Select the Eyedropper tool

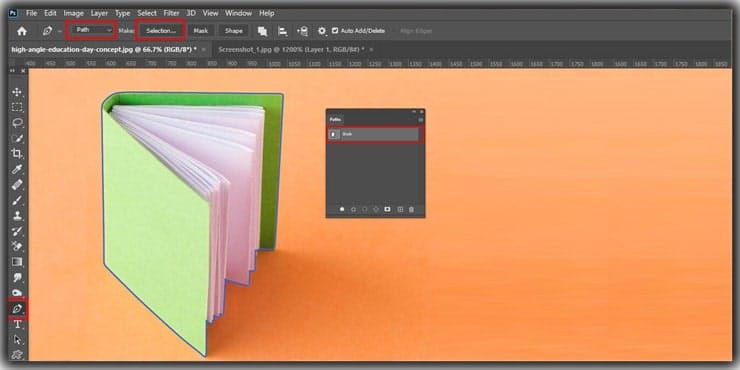17,169
